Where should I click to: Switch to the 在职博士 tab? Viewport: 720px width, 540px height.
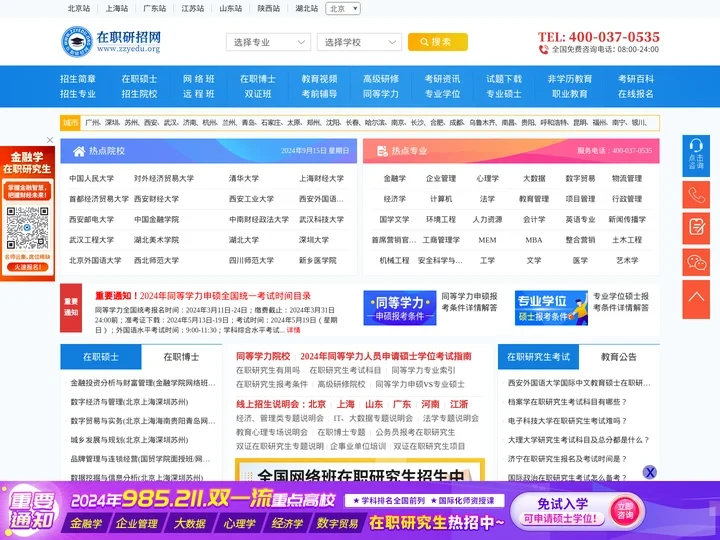[181, 357]
